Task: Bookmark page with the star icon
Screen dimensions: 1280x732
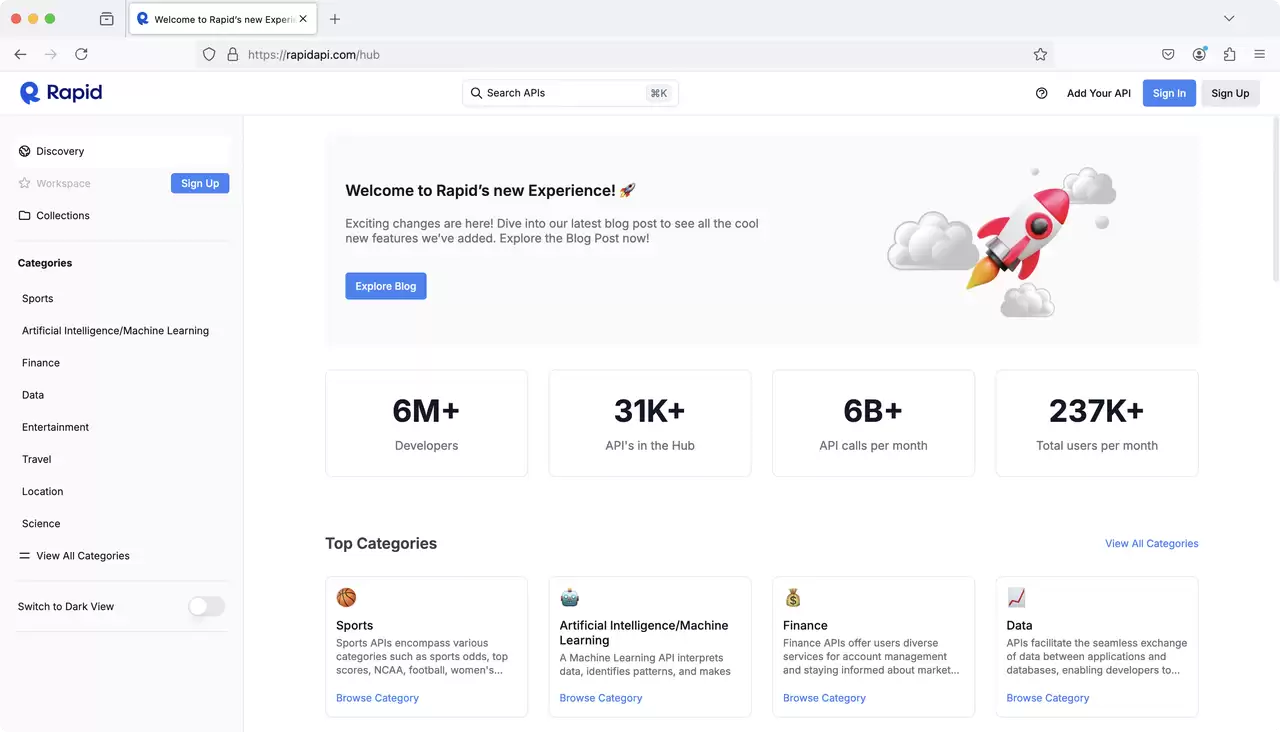Action: 1040,55
